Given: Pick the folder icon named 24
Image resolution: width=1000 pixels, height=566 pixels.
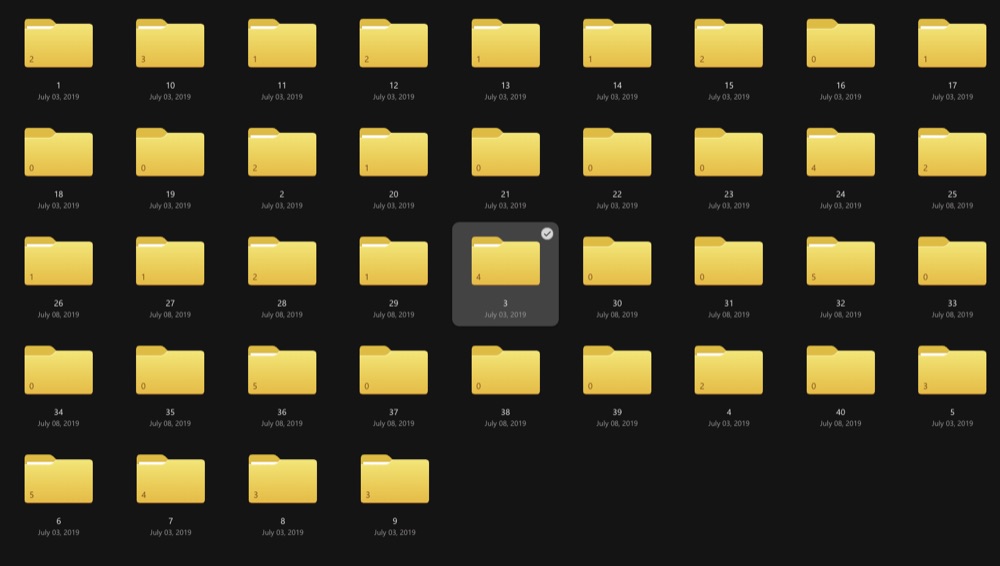Looking at the screenshot, I should tap(841, 153).
